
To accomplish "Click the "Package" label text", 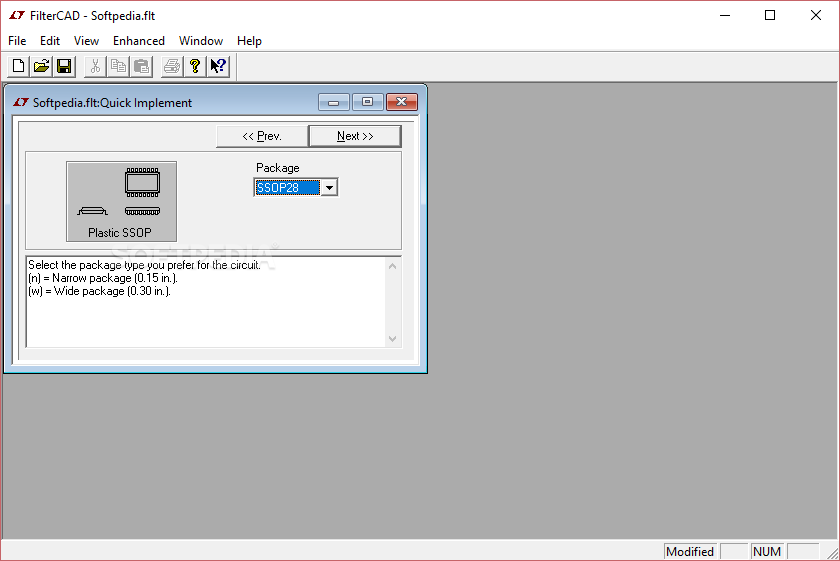I will (278, 168).
